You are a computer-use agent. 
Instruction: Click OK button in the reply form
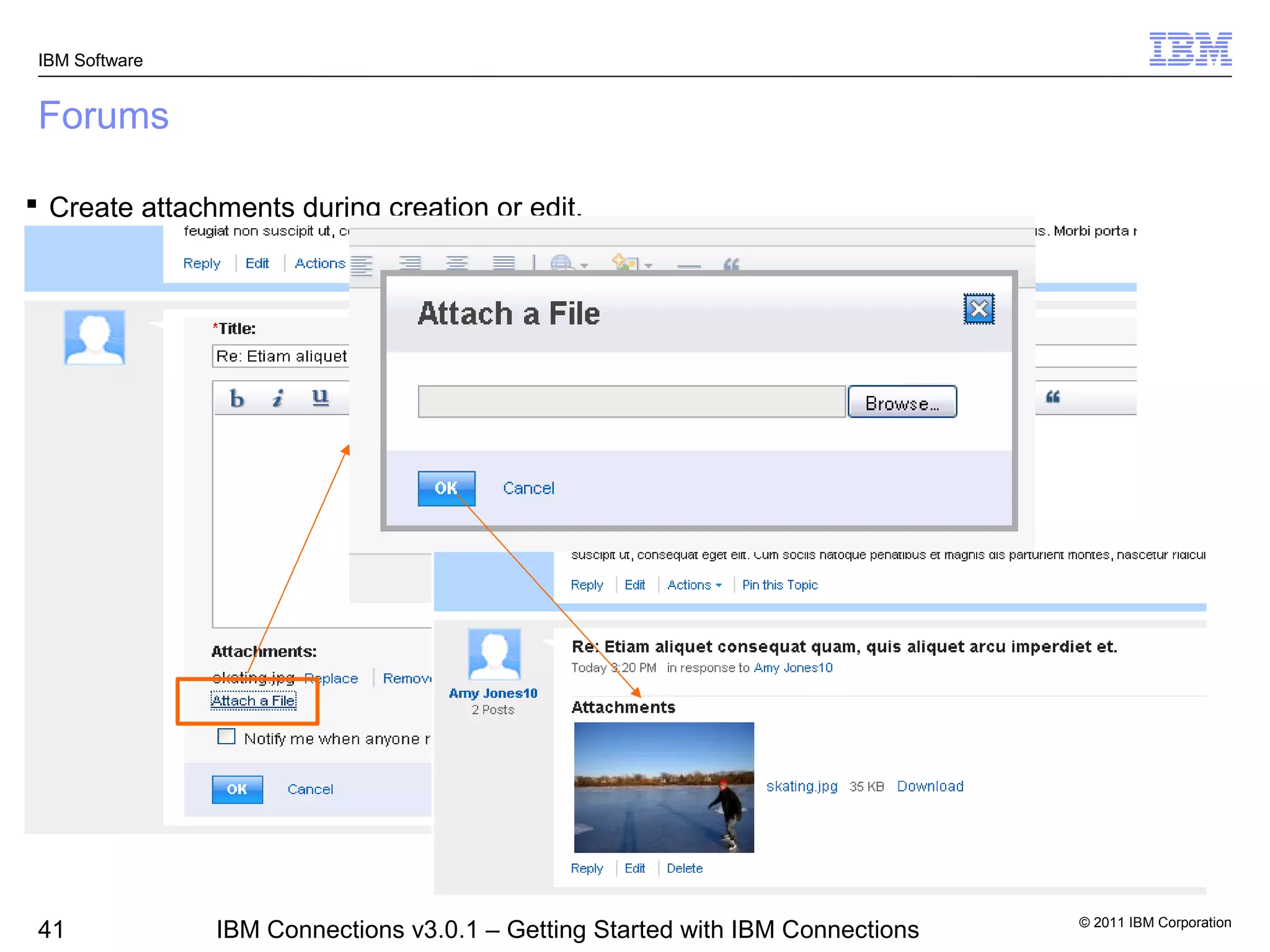(x=237, y=790)
